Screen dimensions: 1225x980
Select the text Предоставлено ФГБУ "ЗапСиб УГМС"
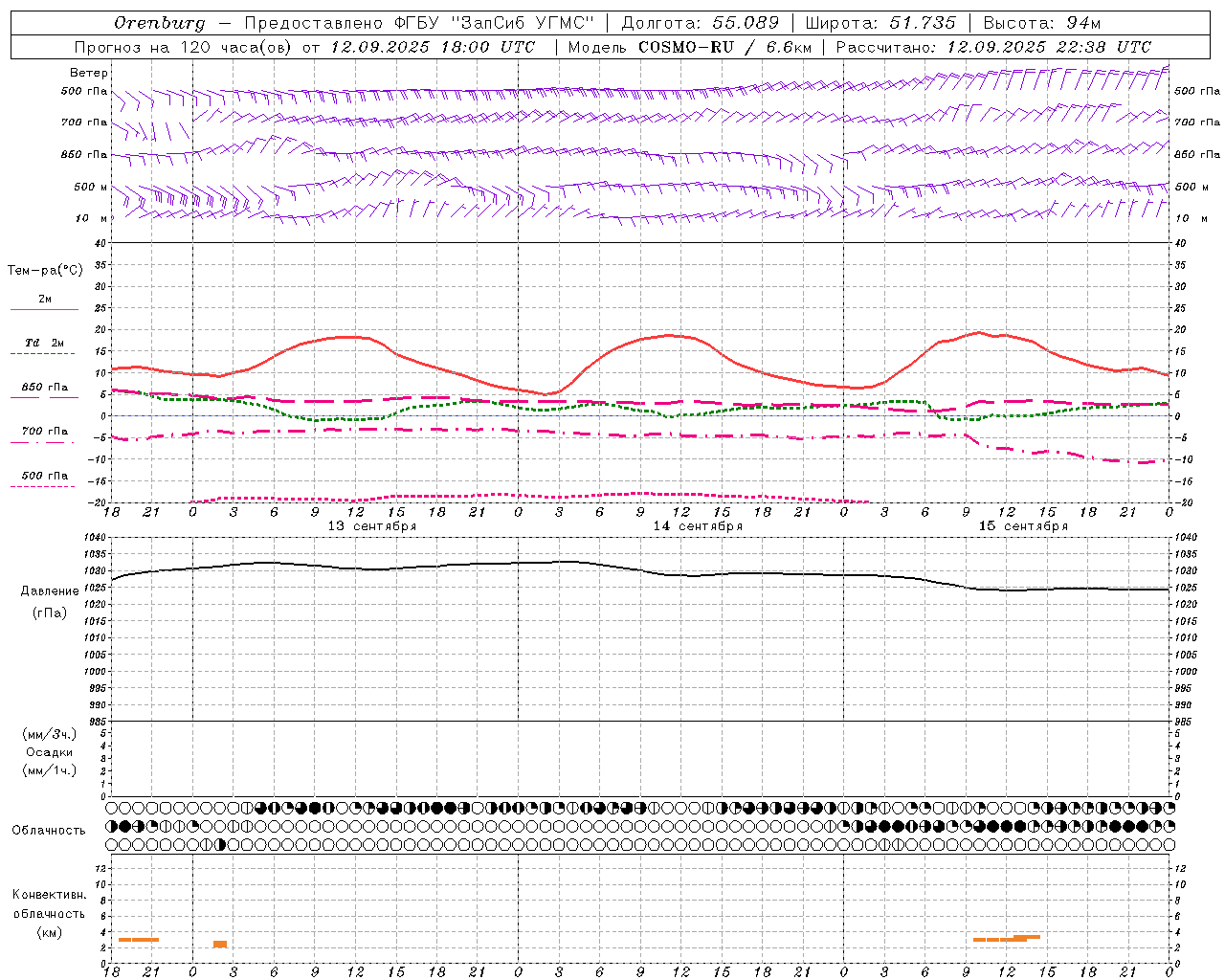(x=418, y=23)
